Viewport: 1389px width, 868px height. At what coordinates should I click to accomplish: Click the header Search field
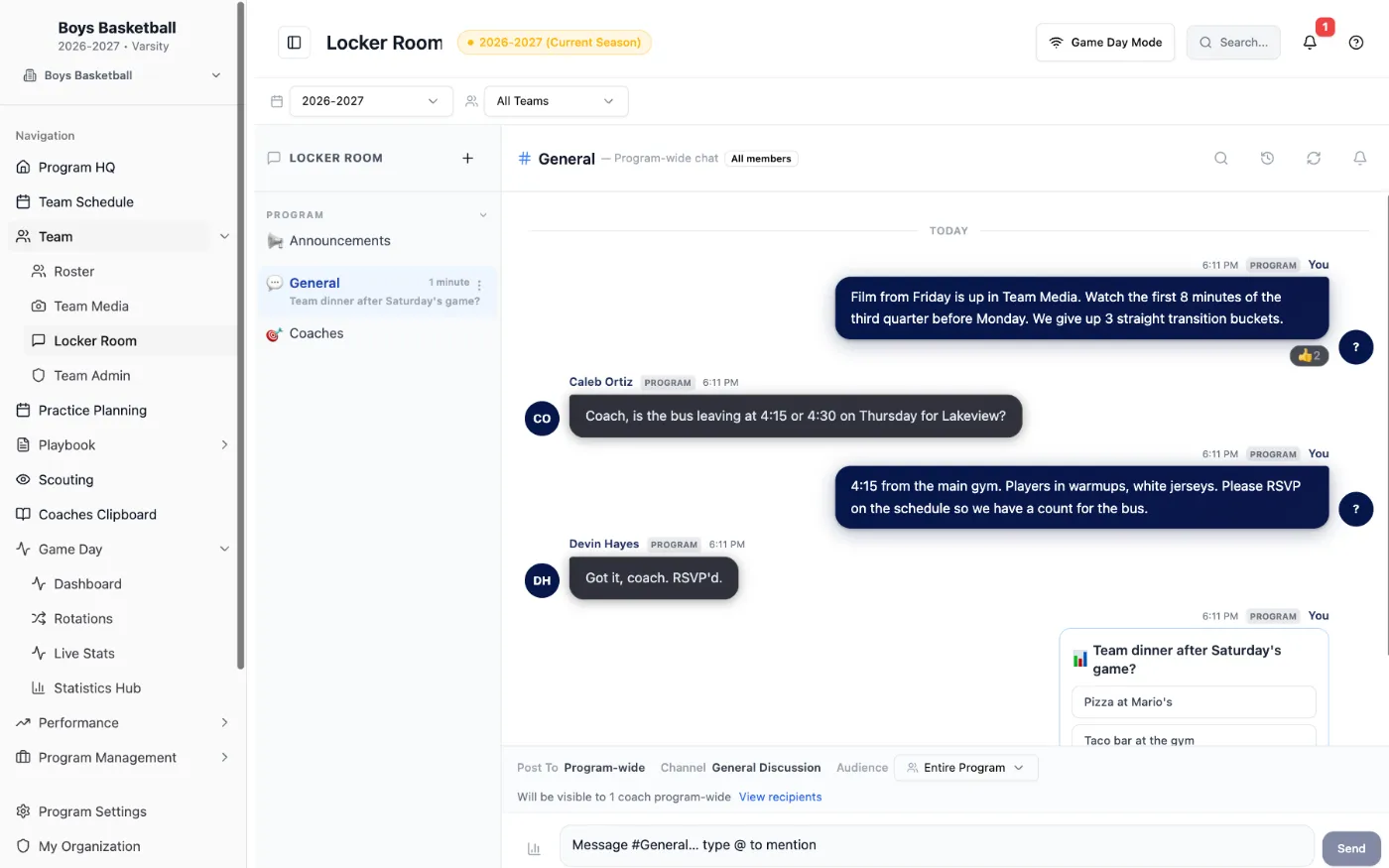point(1233,43)
